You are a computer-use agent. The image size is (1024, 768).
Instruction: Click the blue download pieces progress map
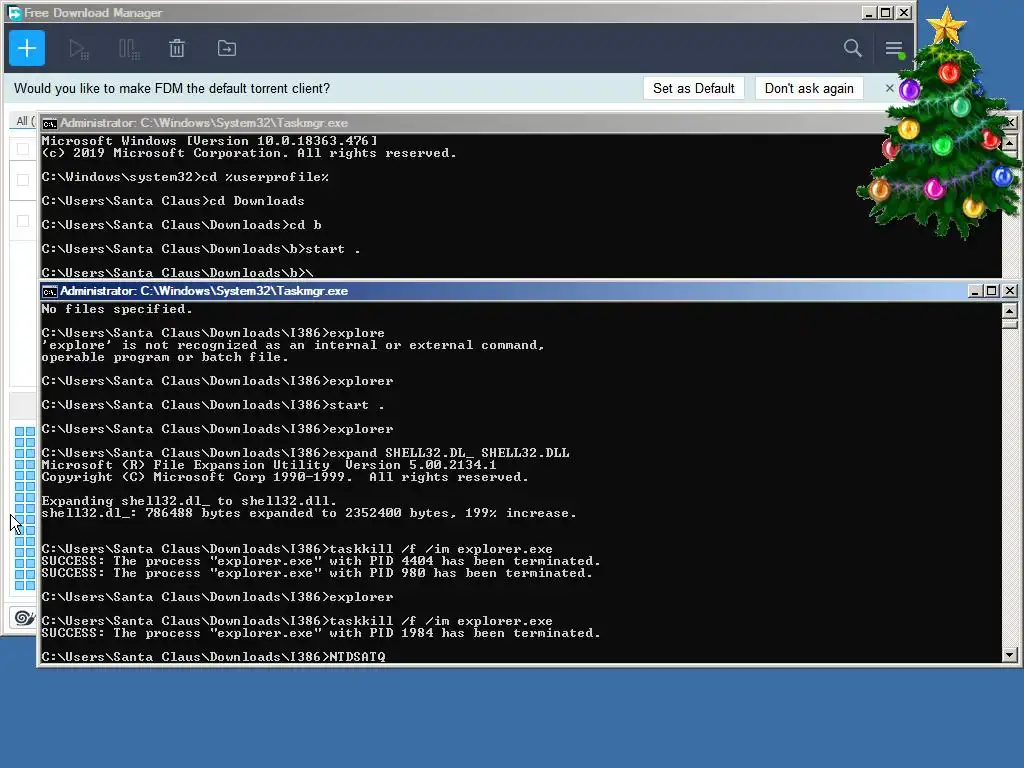(x=25, y=508)
